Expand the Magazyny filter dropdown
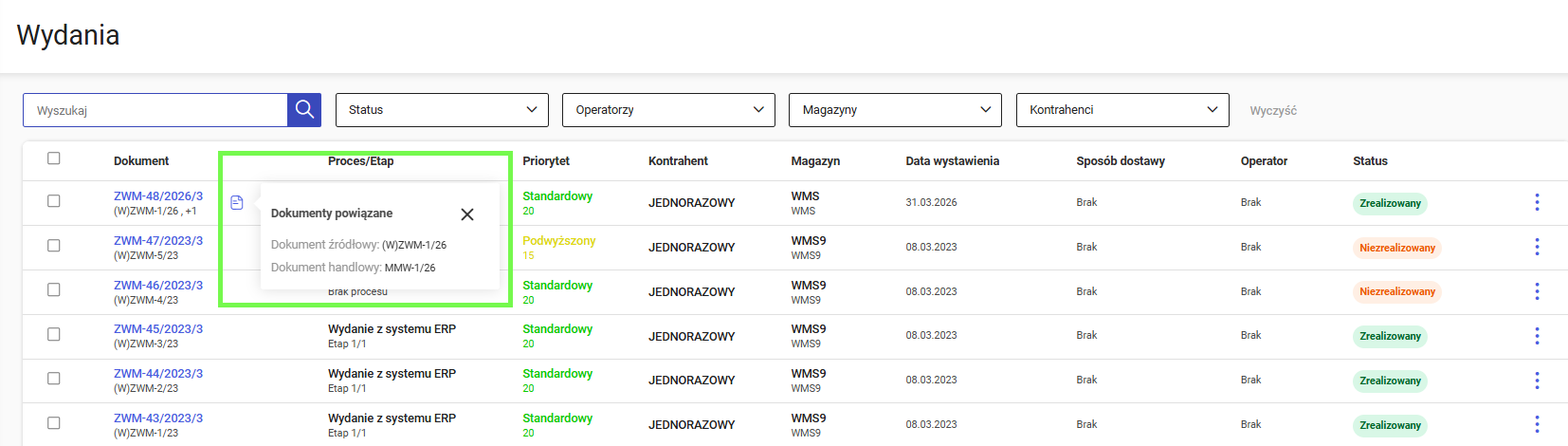Viewport: 1568px width, 446px height. point(895,110)
